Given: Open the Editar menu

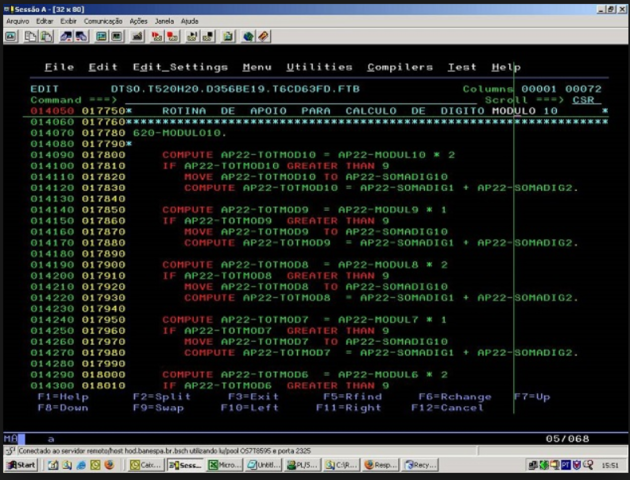Looking at the screenshot, I should [x=45, y=21].
